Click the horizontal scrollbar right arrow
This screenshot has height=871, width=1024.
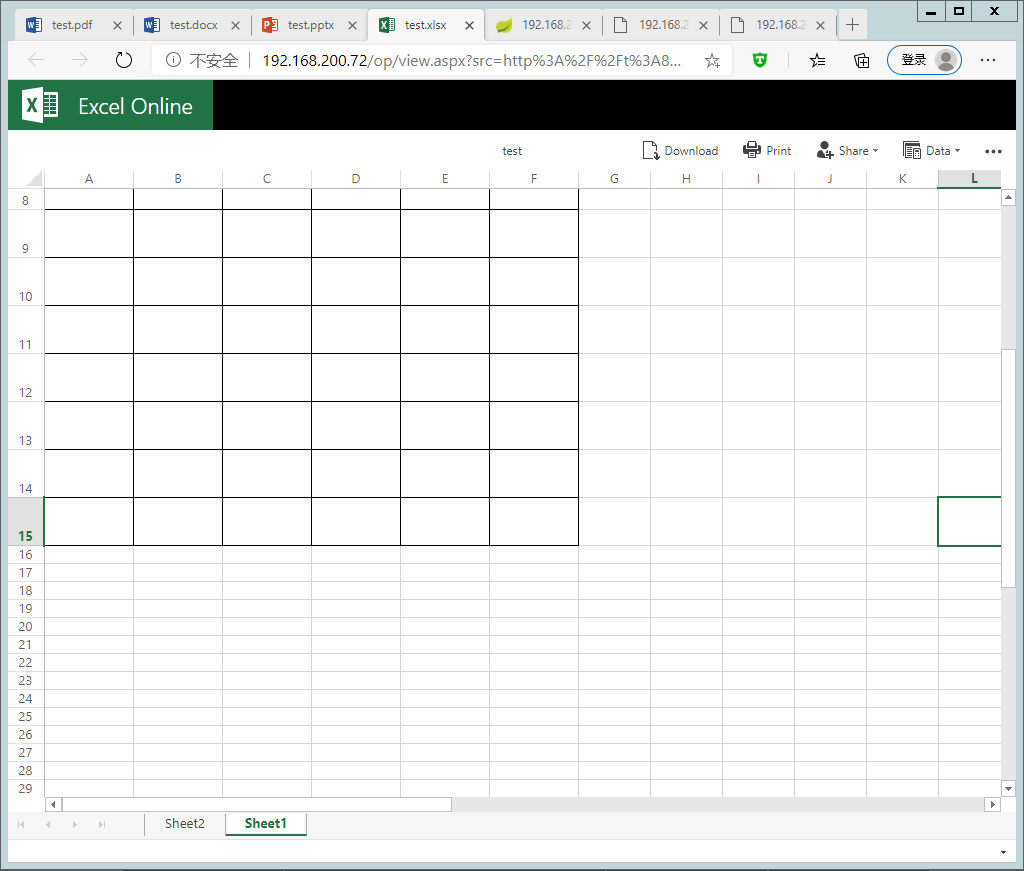(992, 804)
